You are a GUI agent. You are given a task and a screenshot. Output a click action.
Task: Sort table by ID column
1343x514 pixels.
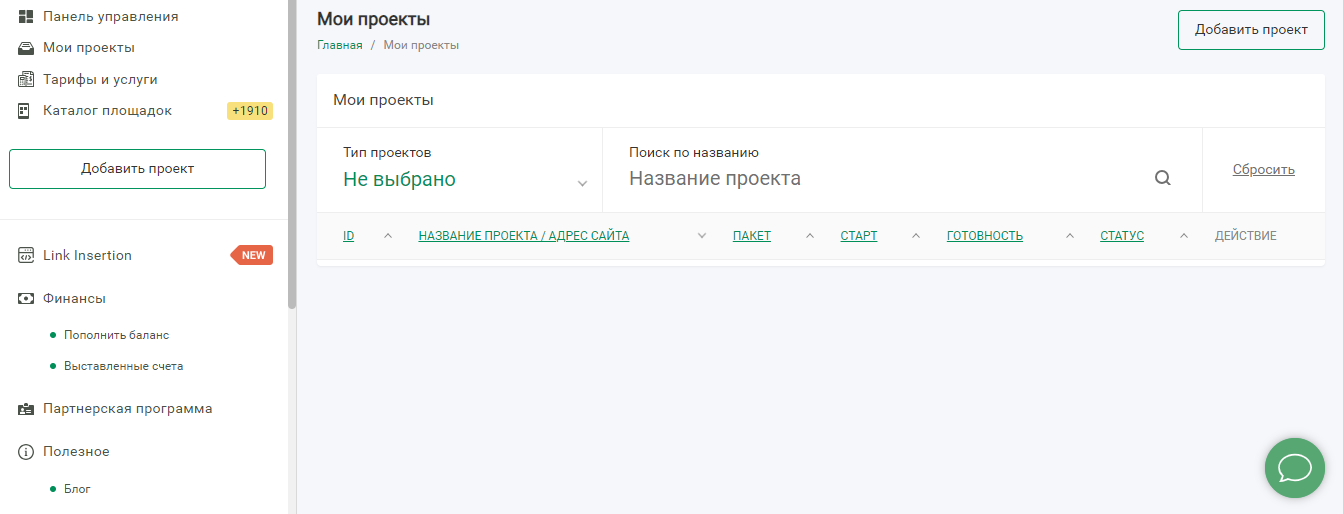tap(349, 236)
